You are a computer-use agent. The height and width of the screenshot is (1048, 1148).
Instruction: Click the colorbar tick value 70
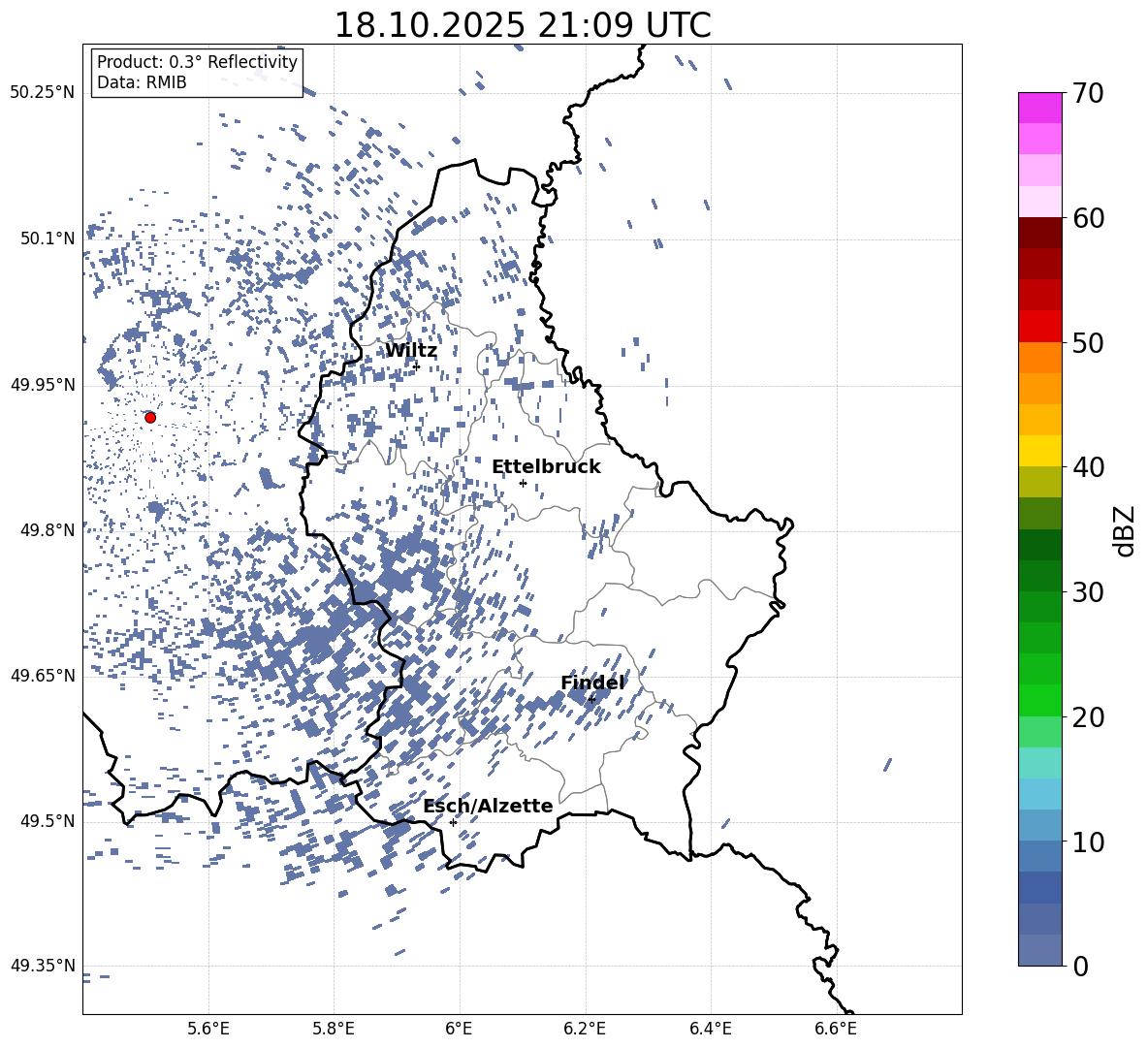pos(1088,93)
